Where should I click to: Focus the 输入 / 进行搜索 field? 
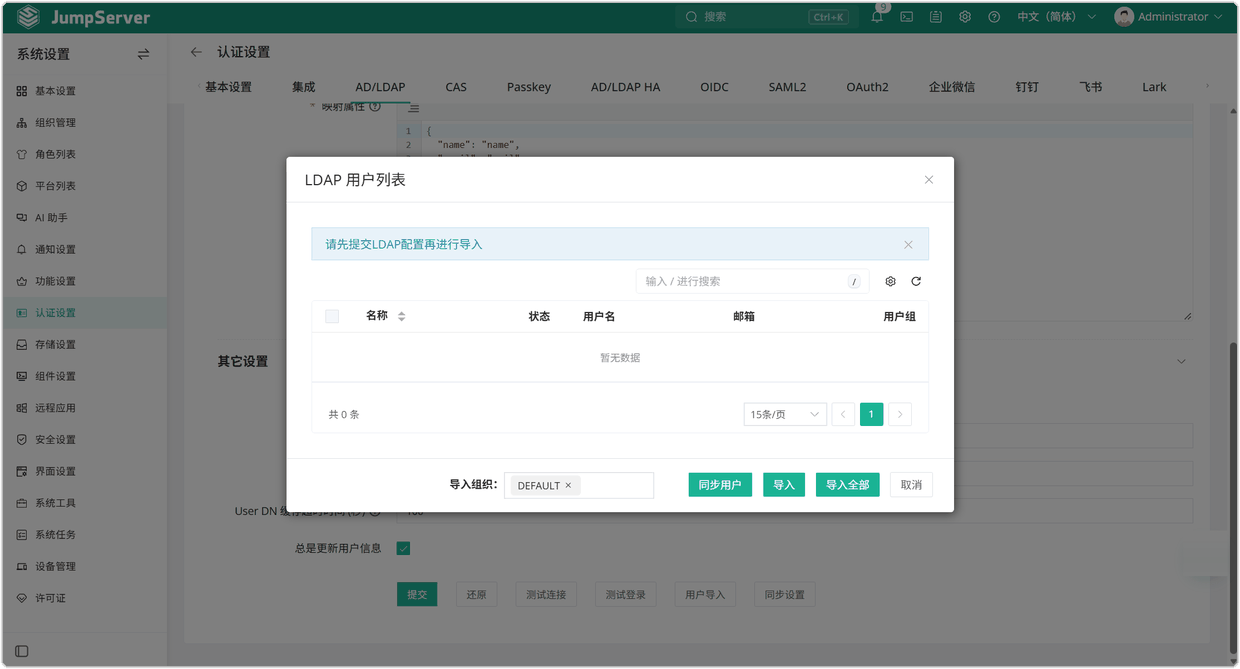(x=752, y=282)
